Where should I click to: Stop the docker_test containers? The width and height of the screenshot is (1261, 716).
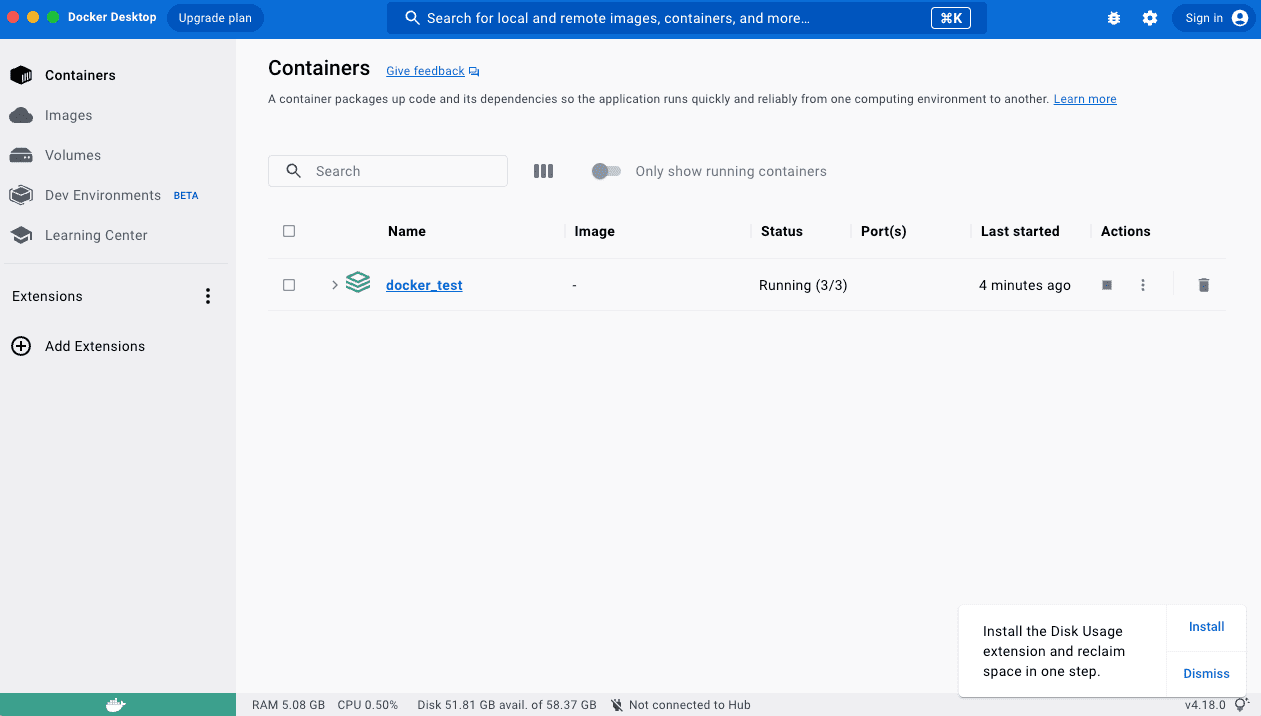(1107, 285)
